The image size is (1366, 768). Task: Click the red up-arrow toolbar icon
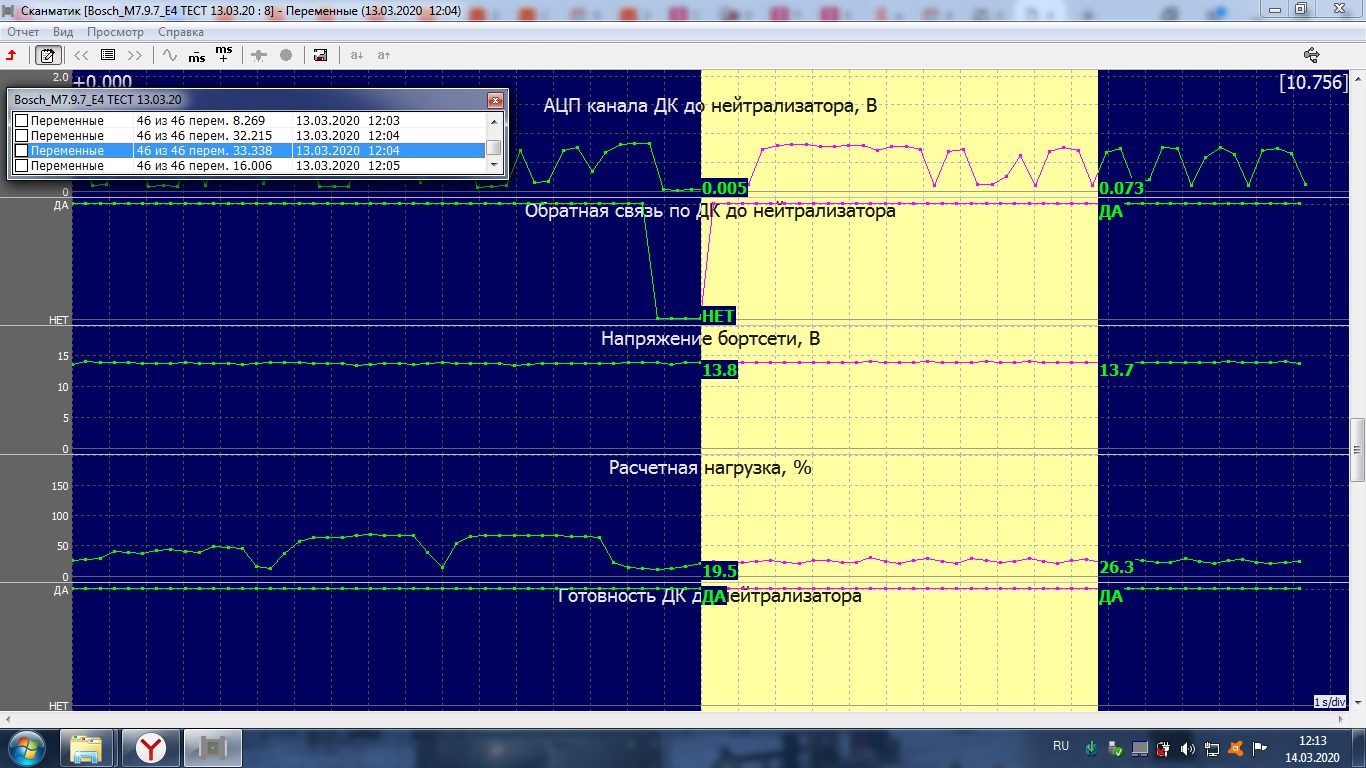click(x=11, y=55)
